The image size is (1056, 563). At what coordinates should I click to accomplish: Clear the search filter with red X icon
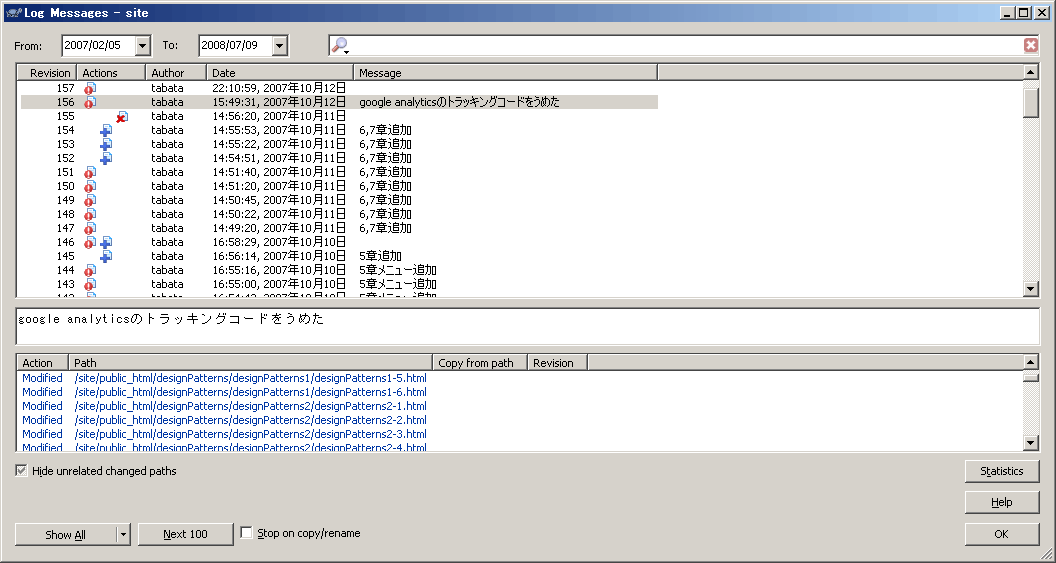pos(1031,45)
